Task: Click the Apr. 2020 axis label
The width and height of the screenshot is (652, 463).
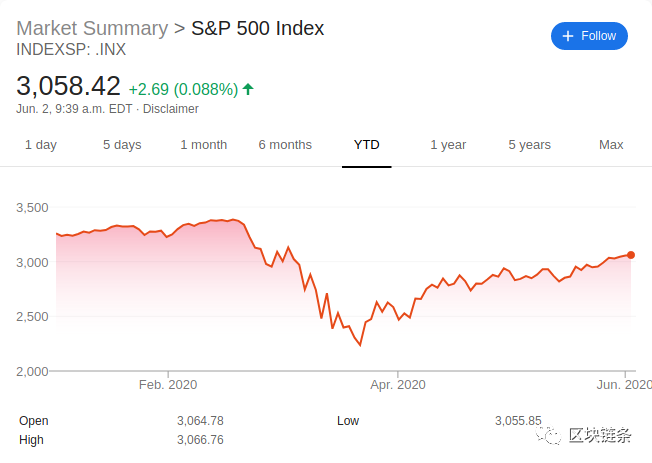Action: click(398, 384)
